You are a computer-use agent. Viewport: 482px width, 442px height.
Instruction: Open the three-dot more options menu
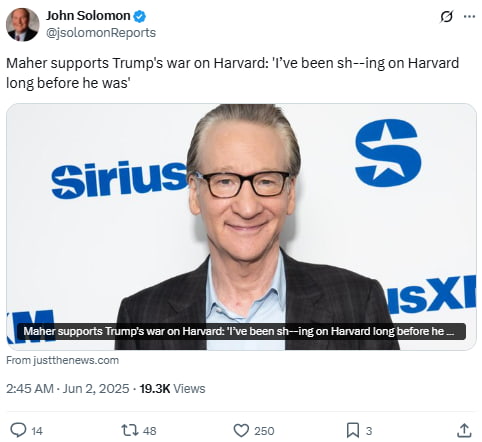pos(469,16)
